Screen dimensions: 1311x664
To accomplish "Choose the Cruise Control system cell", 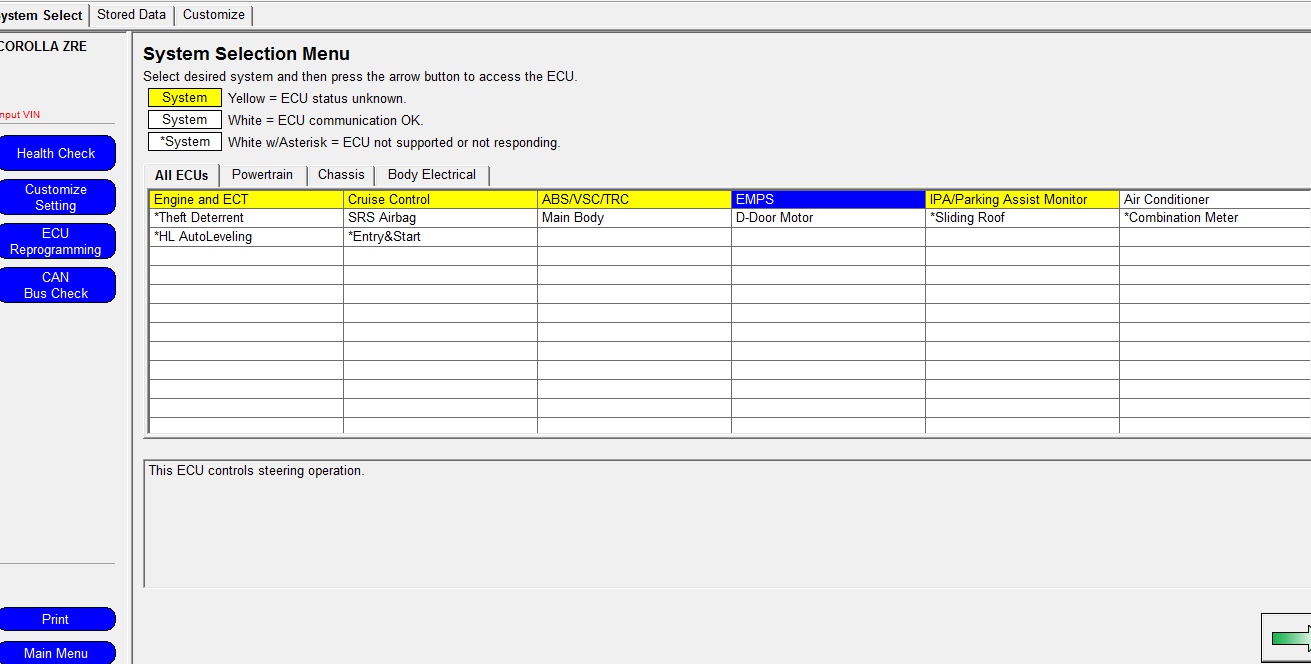I will [x=440, y=200].
